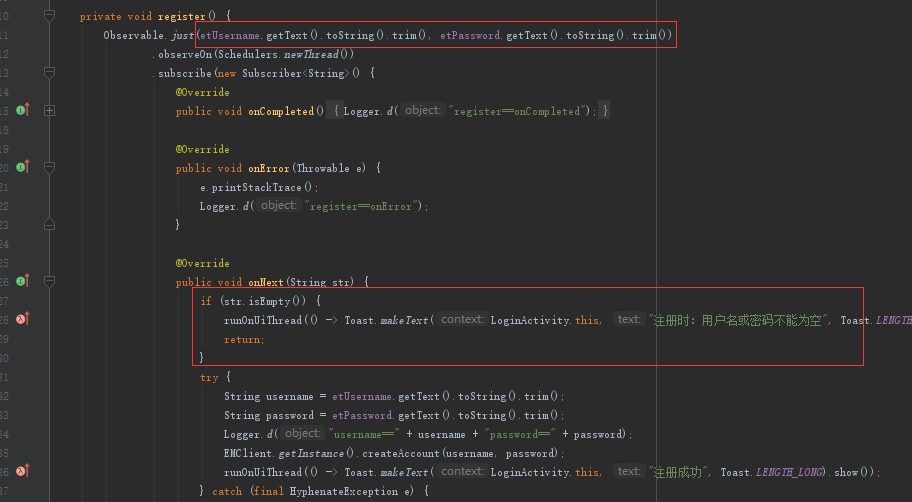Screen dimensions: 912x502
Task: Click etPassword inside the Observable.just call
Action: coord(471,35)
